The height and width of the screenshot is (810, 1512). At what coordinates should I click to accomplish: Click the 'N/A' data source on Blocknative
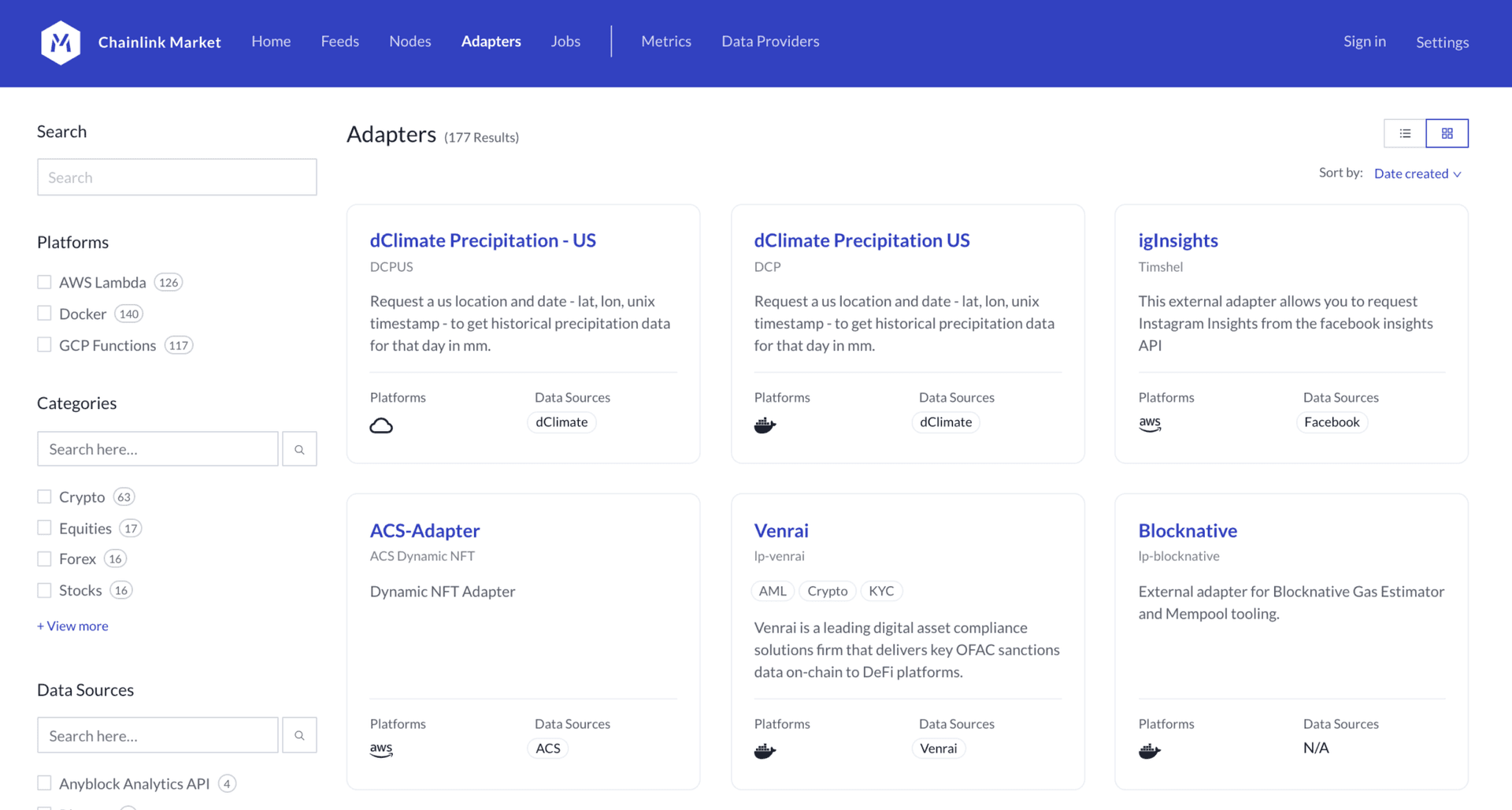(x=1316, y=748)
